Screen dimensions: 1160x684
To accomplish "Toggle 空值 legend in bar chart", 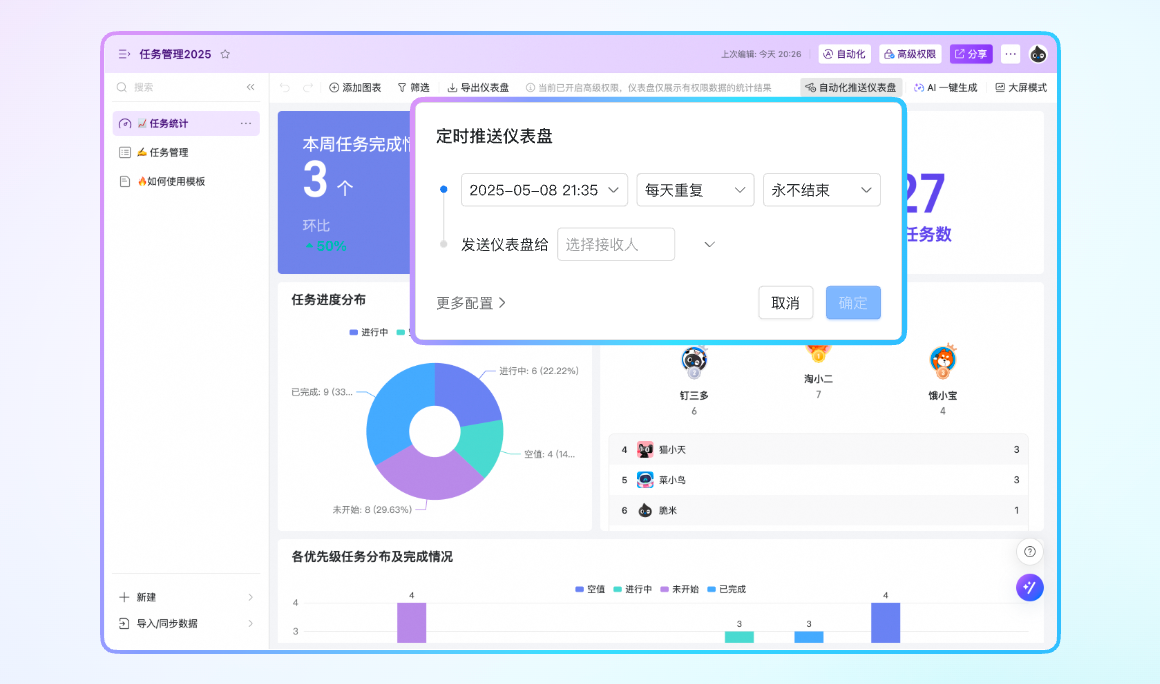I will coord(590,589).
